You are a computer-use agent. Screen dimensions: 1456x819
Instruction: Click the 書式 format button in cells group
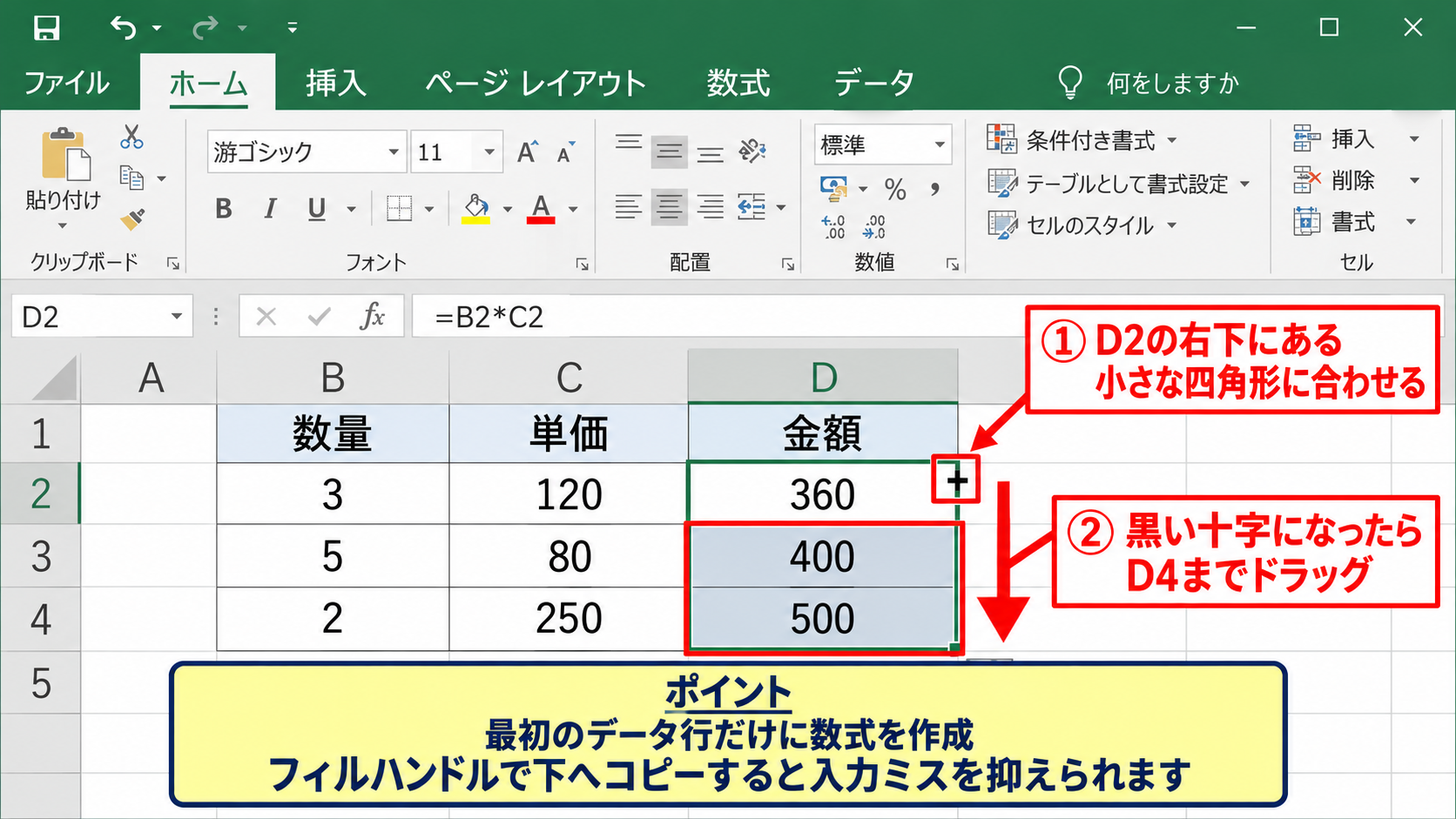(1335, 222)
